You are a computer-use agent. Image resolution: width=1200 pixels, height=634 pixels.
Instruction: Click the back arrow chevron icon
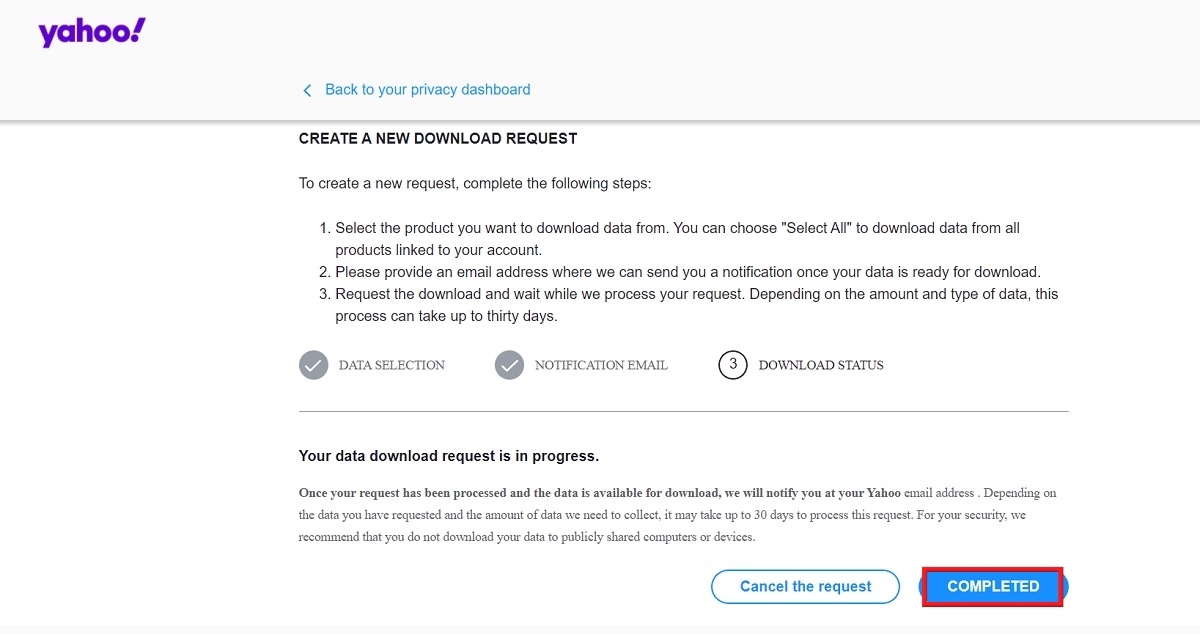click(x=307, y=90)
